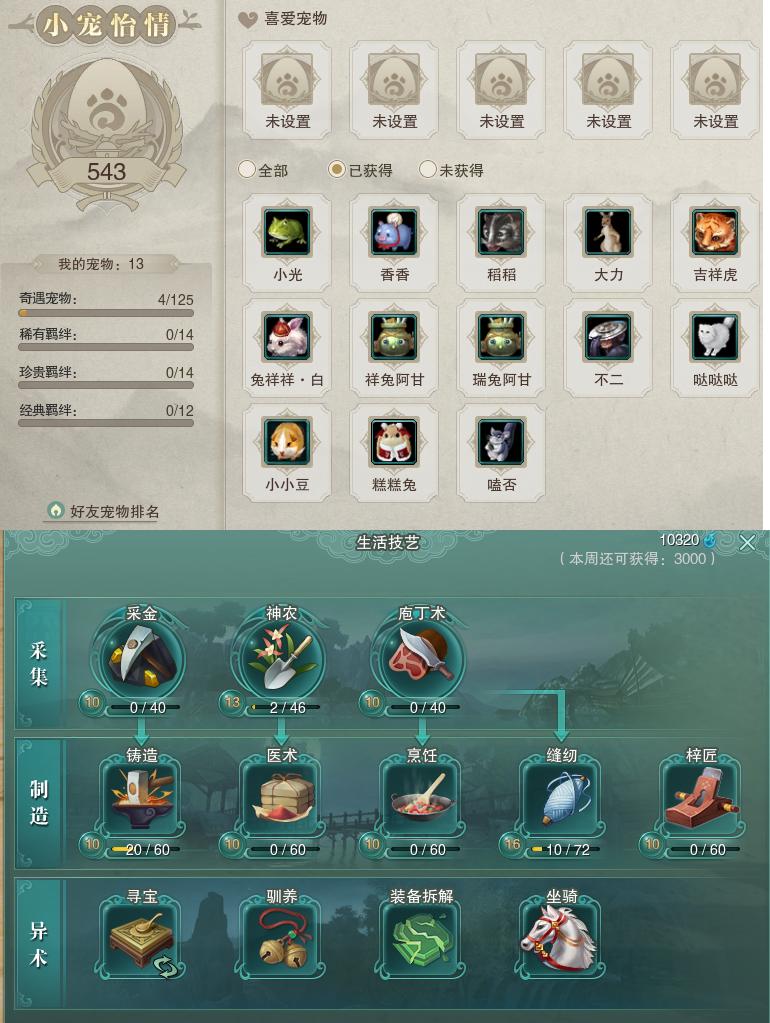
Task: Click the 奇遇宠物 progress bar
Action: point(106,313)
